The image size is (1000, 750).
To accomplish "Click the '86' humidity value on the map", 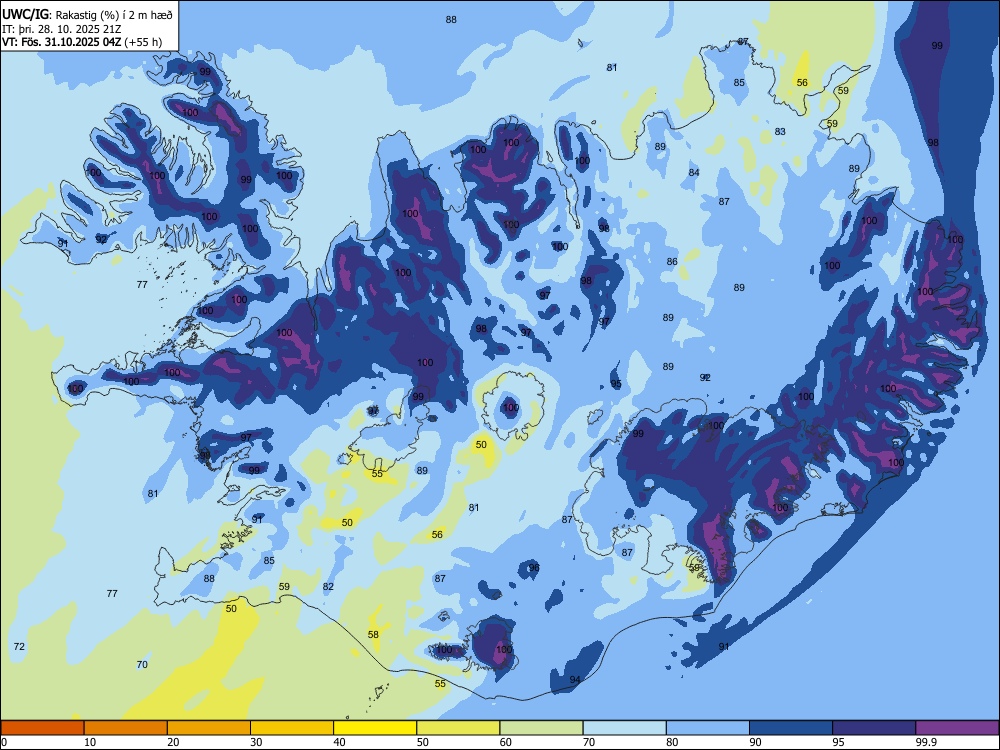I will pos(672,261).
